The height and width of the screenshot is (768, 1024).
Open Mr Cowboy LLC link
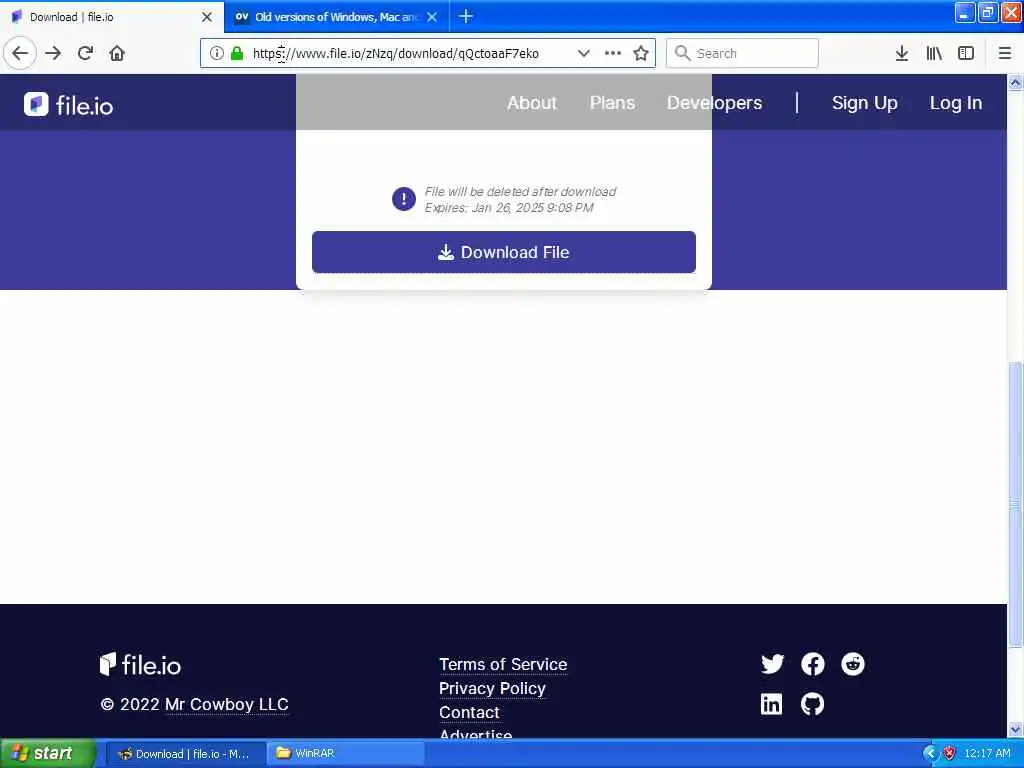point(227,704)
